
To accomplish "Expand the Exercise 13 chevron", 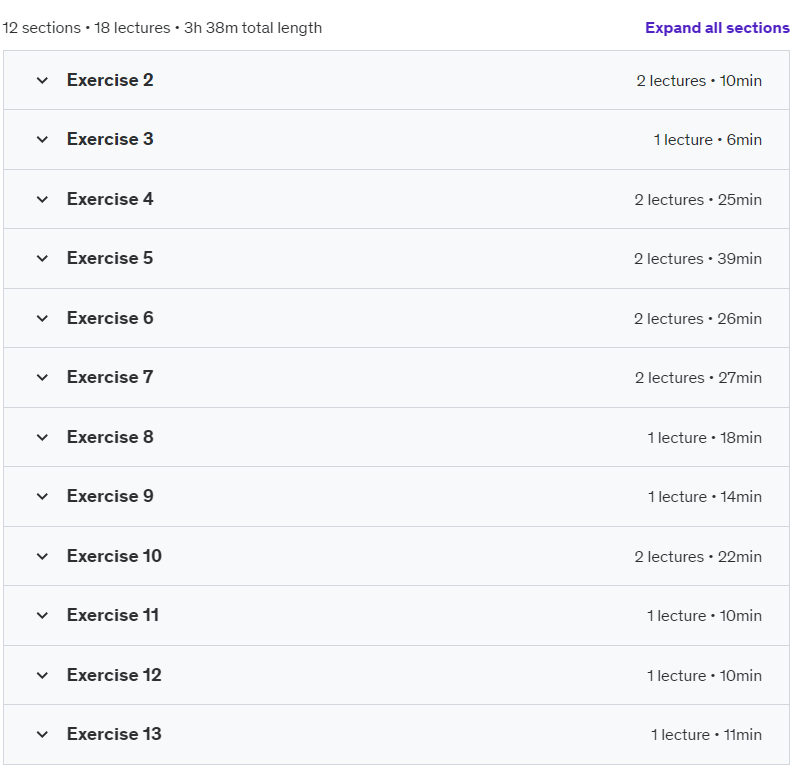I will 42,735.
